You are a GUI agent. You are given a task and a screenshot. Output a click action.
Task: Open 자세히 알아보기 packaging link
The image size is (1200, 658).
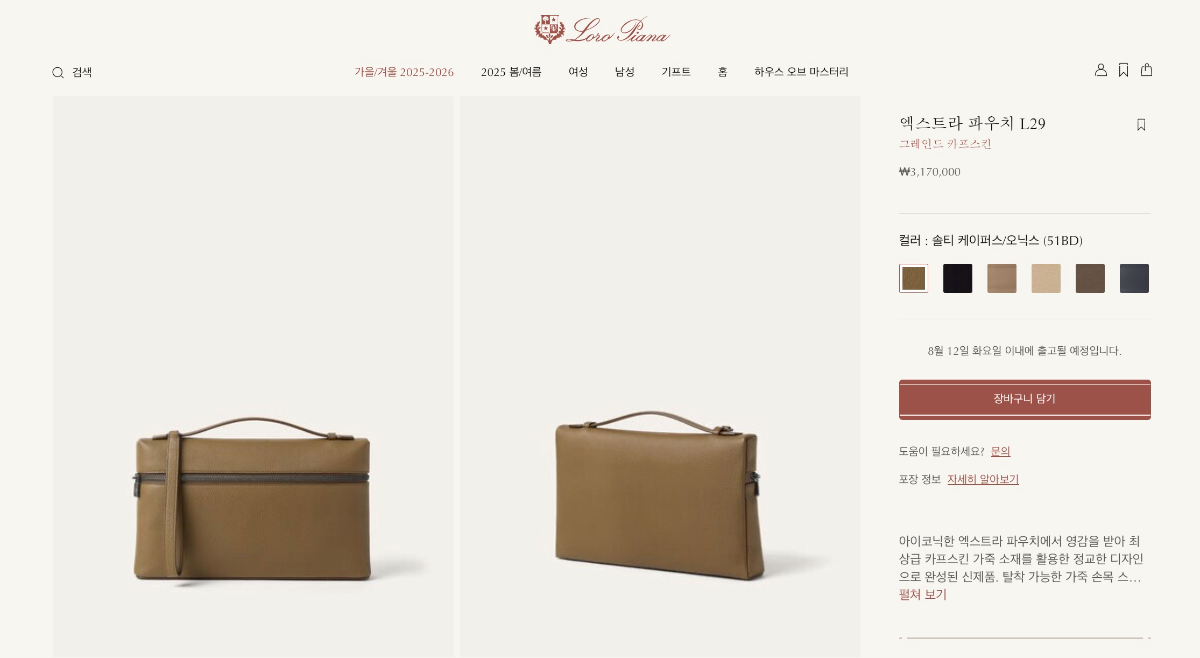[983, 480]
